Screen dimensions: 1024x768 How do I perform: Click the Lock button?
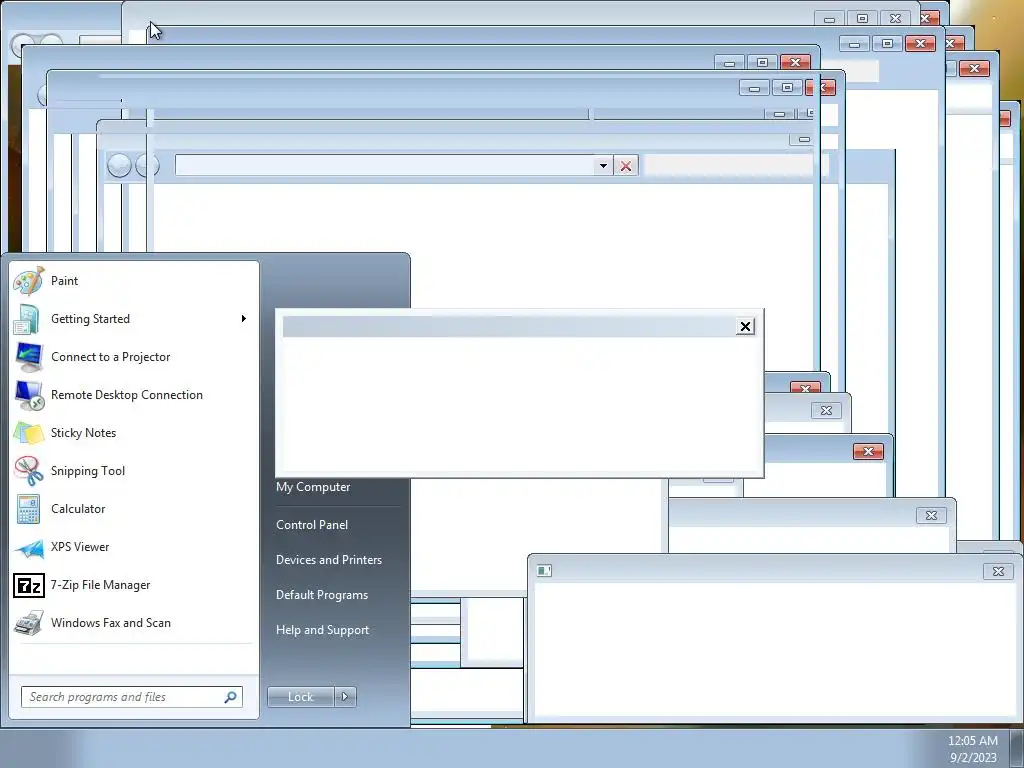pyautogui.click(x=300, y=697)
